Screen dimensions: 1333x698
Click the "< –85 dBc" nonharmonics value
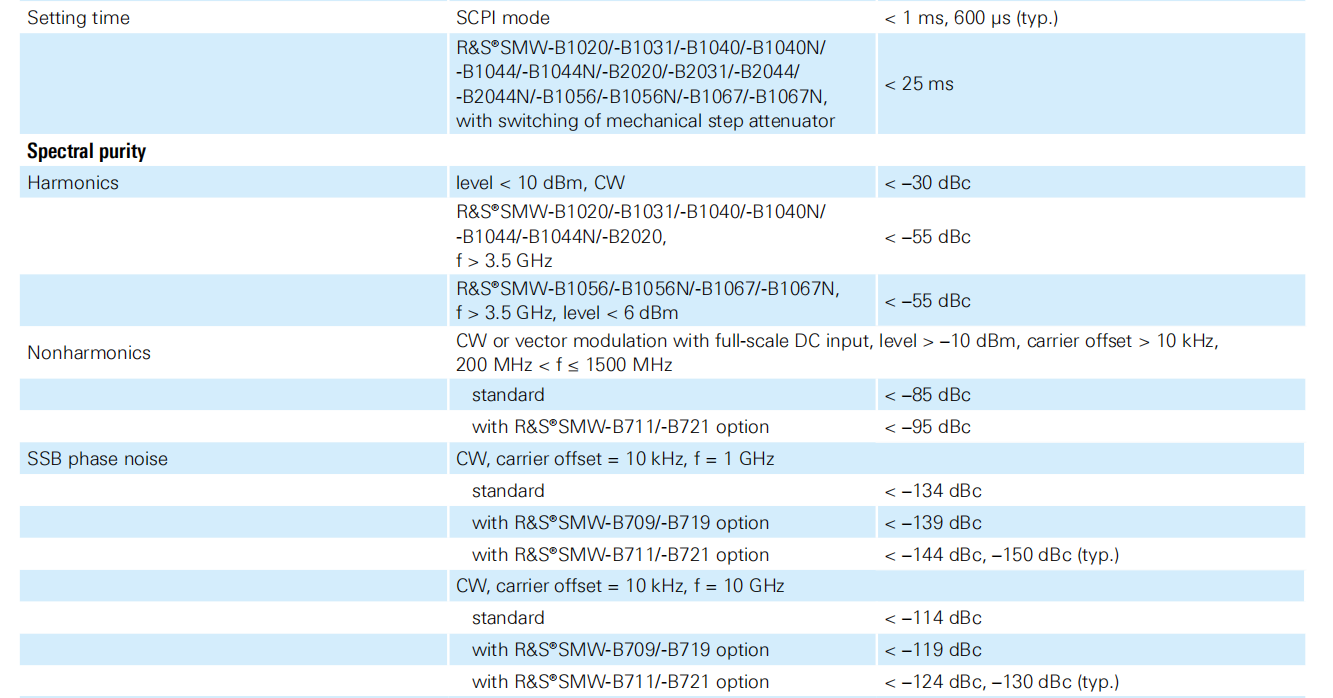927,395
